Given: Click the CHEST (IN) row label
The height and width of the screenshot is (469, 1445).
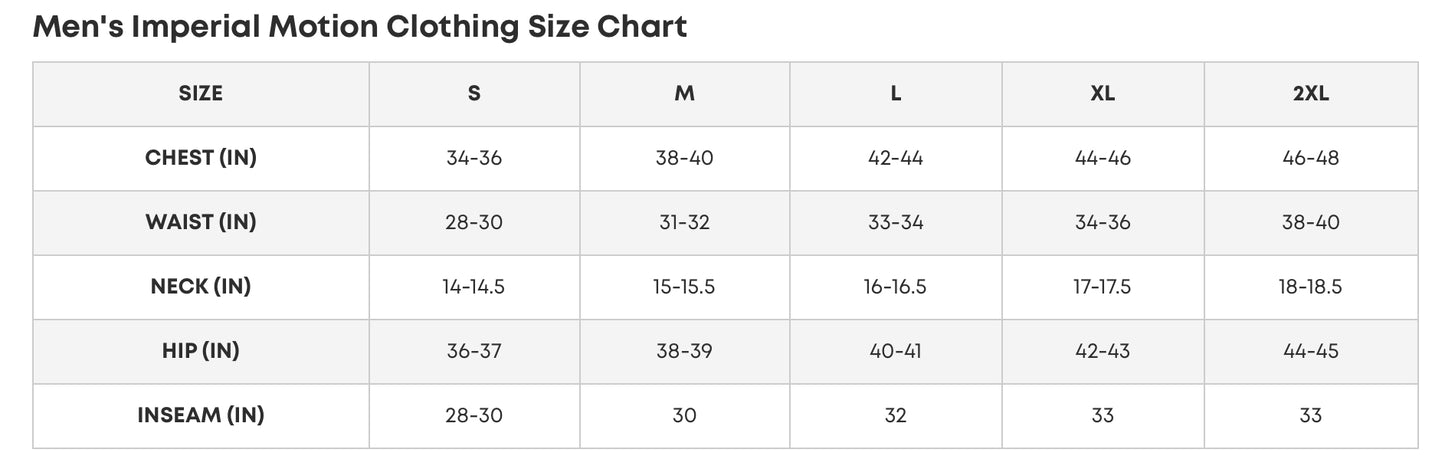Looking at the screenshot, I should coord(201,158).
